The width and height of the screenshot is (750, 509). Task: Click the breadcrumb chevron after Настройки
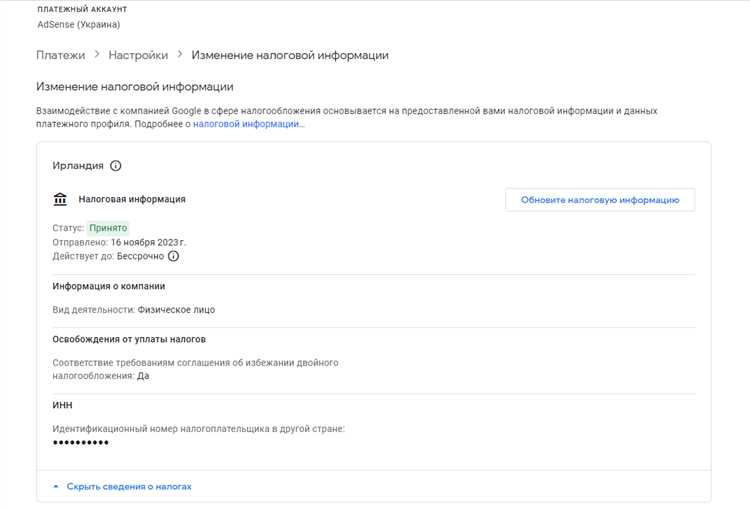(x=179, y=55)
